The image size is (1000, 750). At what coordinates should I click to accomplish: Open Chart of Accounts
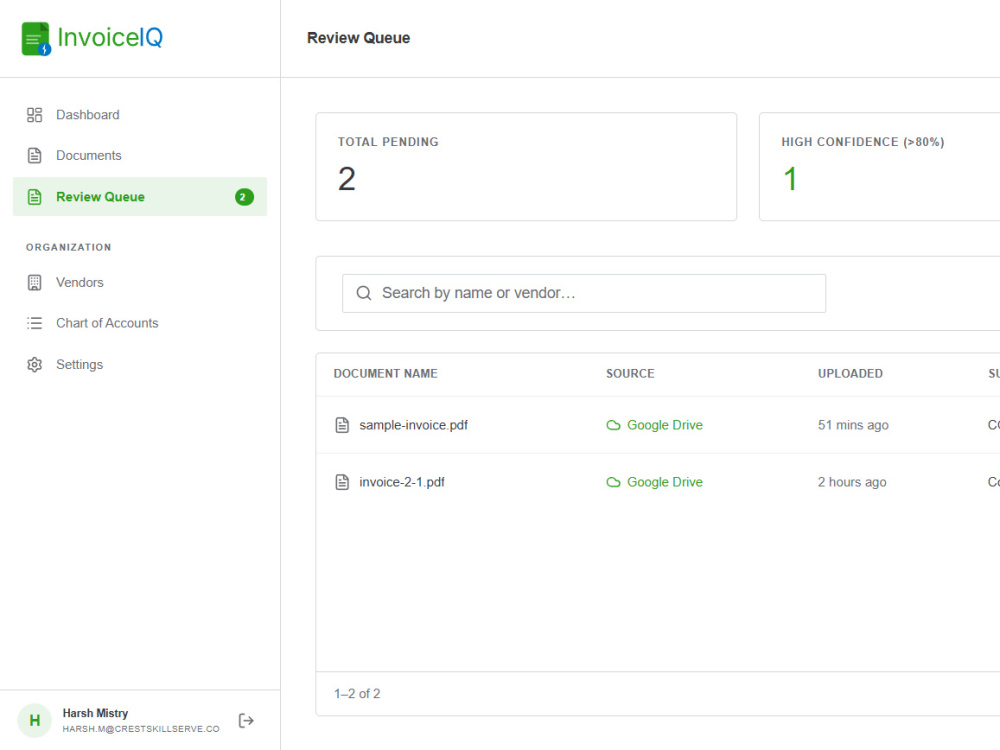click(140, 323)
